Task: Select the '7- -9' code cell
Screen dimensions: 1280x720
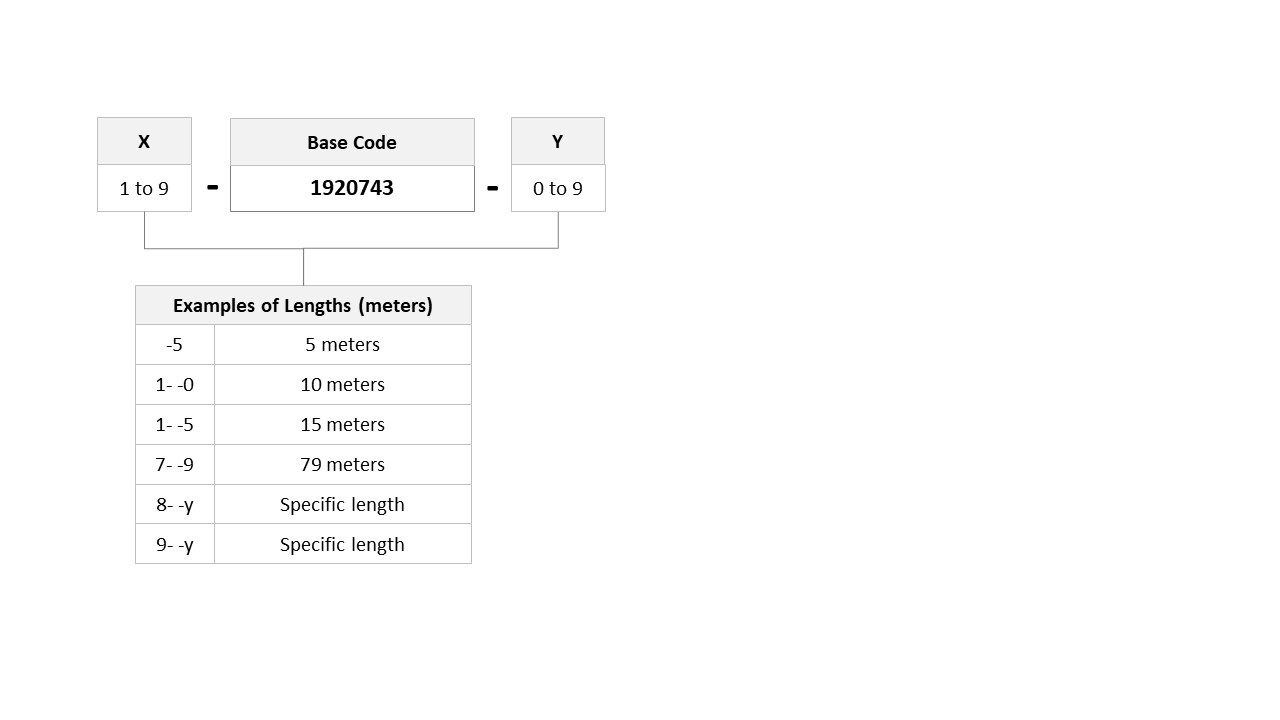Action: pyautogui.click(x=175, y=464)
